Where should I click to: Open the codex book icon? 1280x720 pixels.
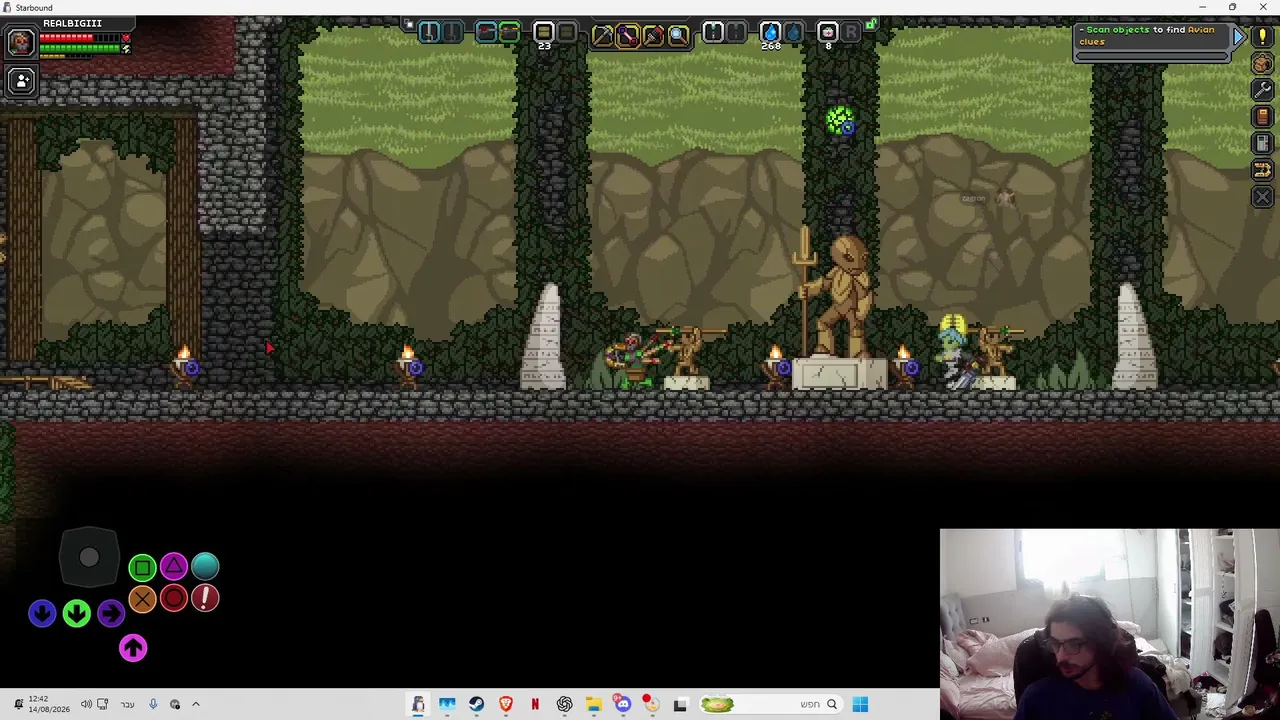(1262, 117)
